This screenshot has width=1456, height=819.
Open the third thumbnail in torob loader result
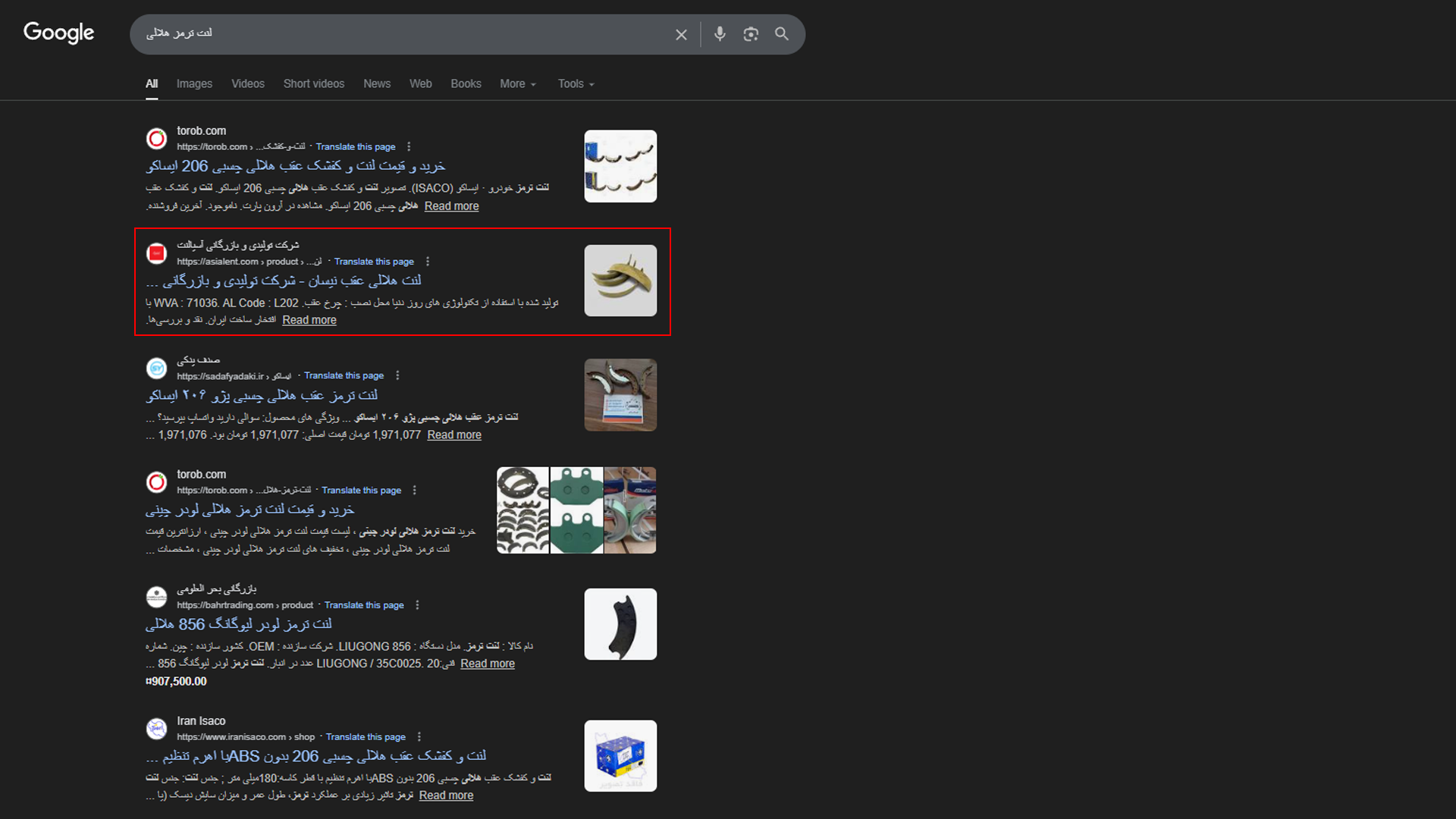coord(630,510)
